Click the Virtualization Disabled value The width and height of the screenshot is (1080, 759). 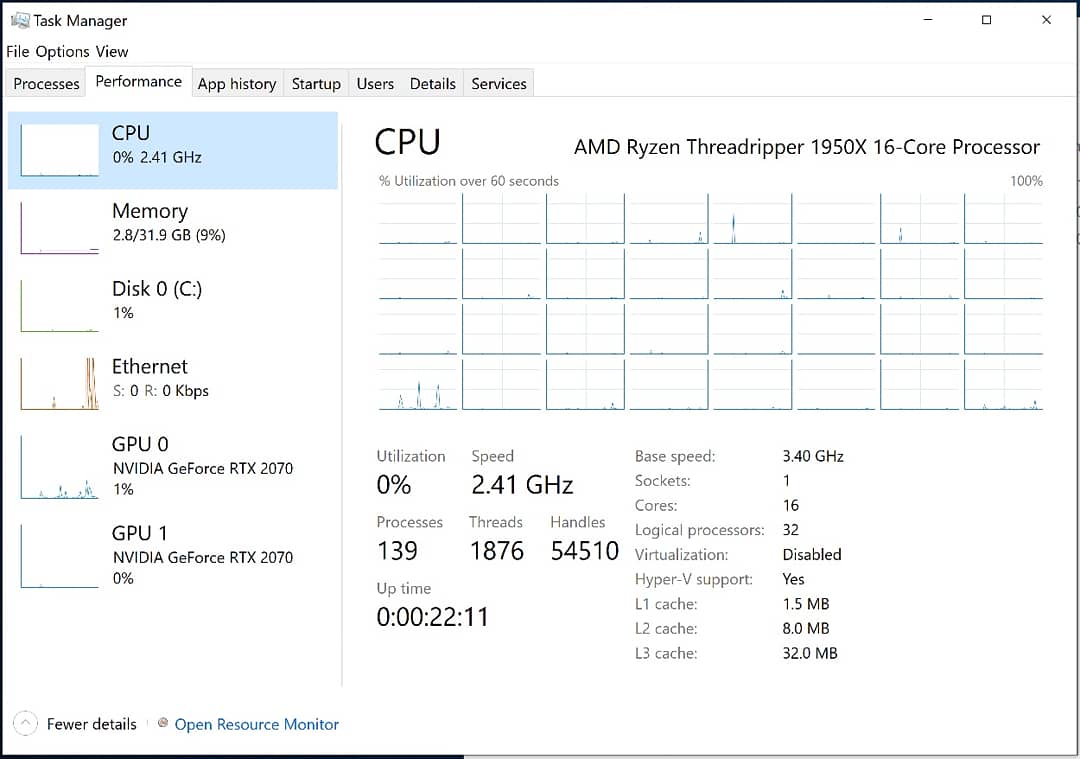click(812, 554)
